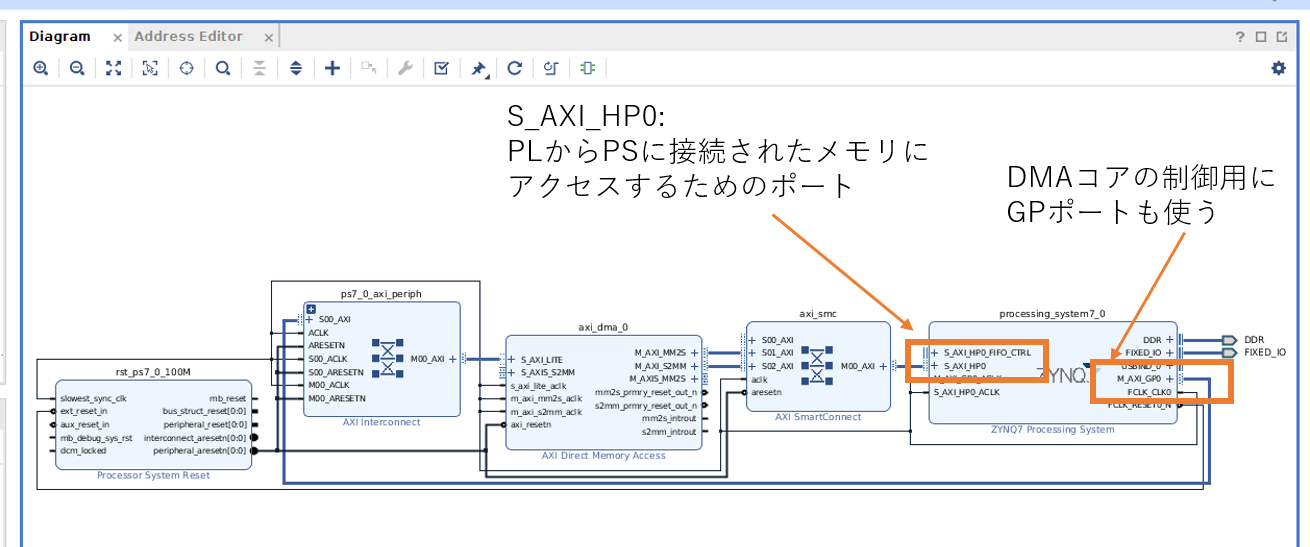
Task: Fit the diagram with Zoom Fit icon
Action: (x=114, y=69)
